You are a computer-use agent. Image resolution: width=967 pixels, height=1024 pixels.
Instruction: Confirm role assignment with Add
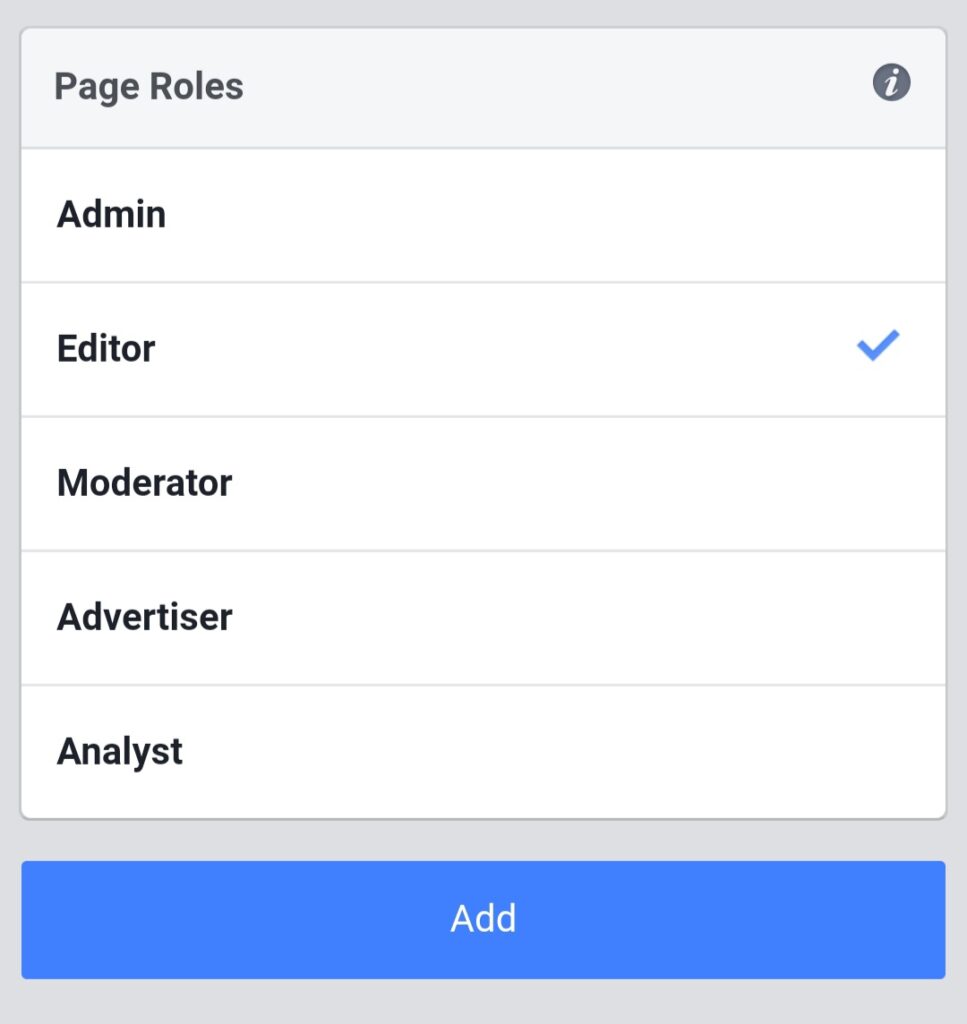[x=483, y=920]
